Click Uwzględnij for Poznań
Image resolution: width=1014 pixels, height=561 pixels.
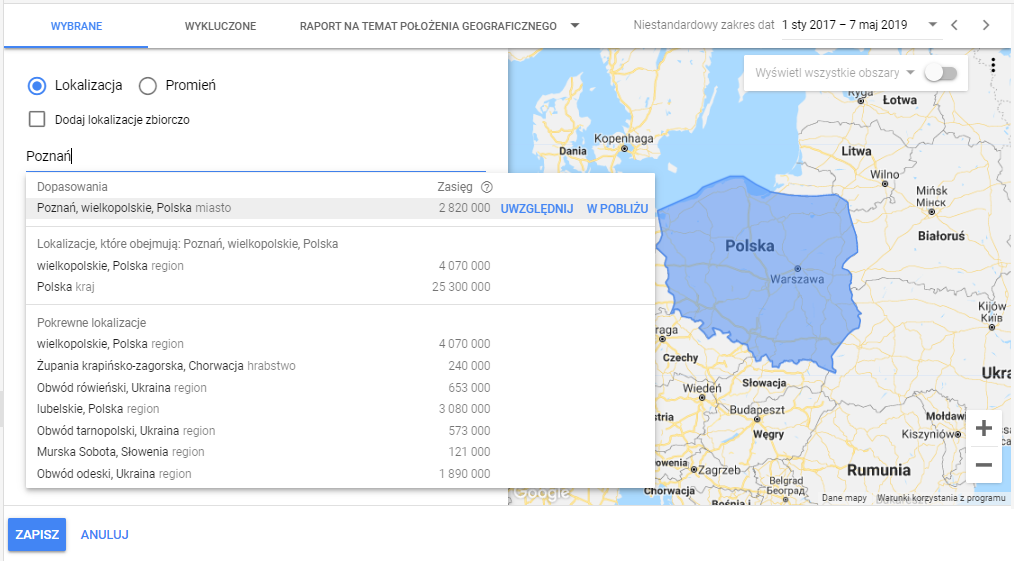pyautogui.click(x=536, y=208)
